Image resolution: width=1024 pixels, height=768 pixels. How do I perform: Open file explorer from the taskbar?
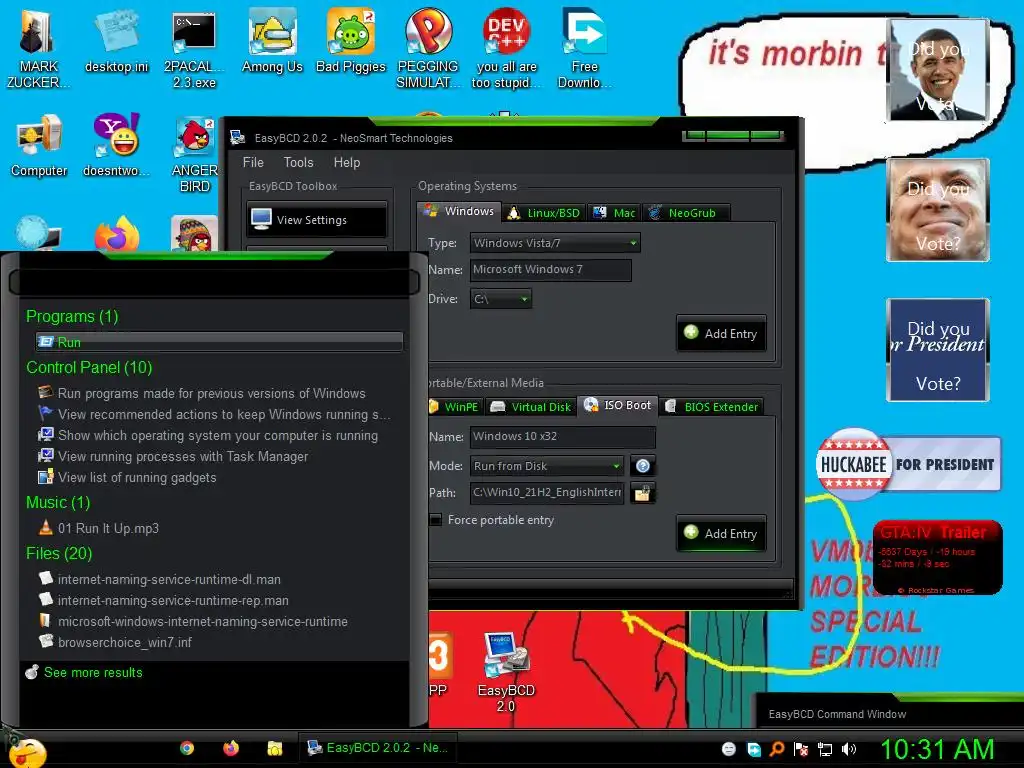click(x=274, y=748)
